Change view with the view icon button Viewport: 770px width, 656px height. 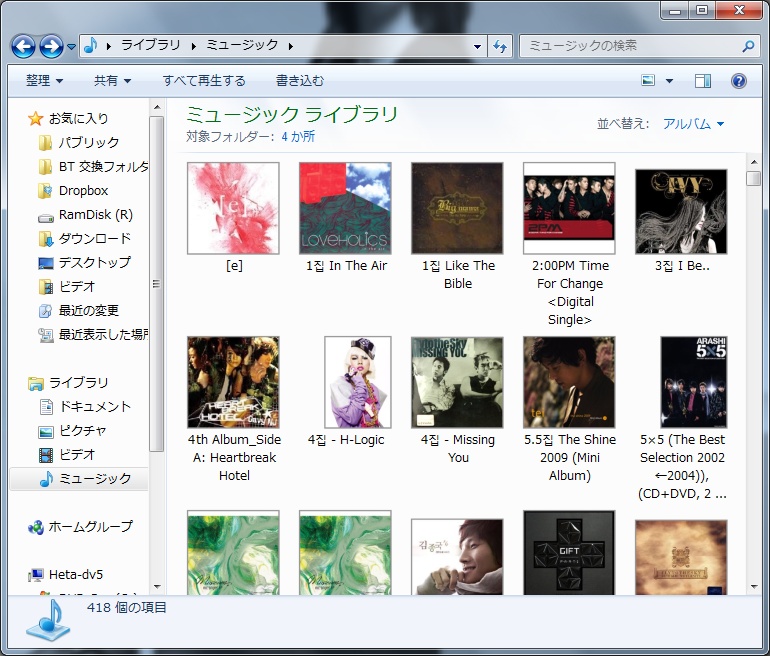648,81
